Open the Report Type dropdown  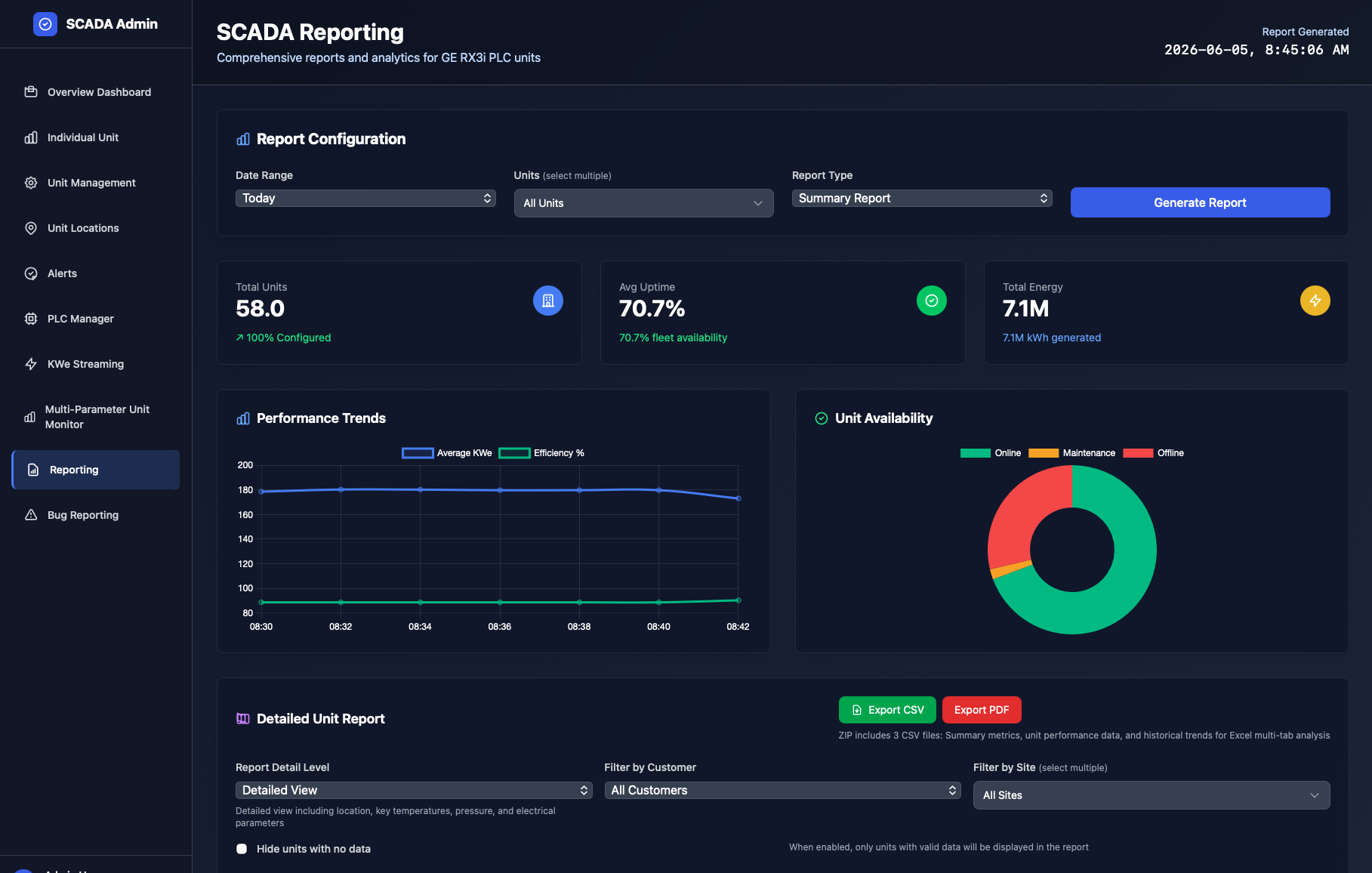coord(922,198)
